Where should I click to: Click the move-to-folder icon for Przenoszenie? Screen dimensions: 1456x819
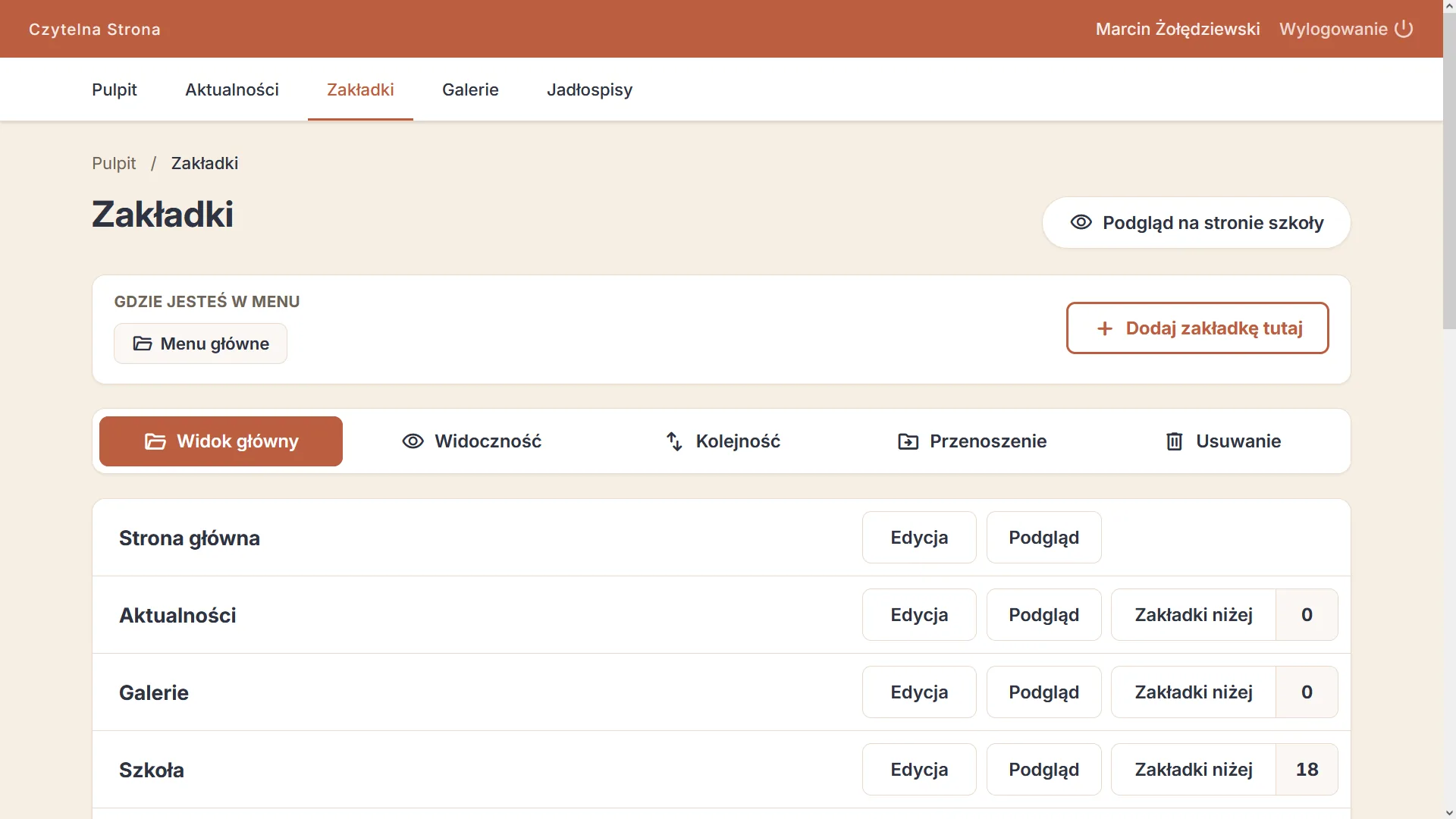click(x=908, y=441)
